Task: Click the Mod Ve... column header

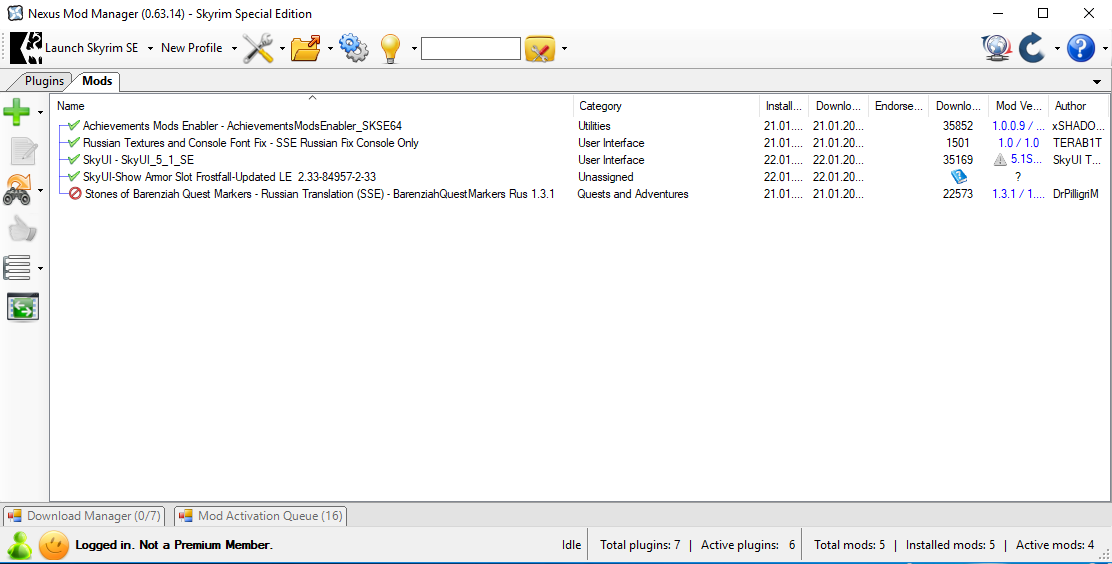Action: pos(1018,106)
